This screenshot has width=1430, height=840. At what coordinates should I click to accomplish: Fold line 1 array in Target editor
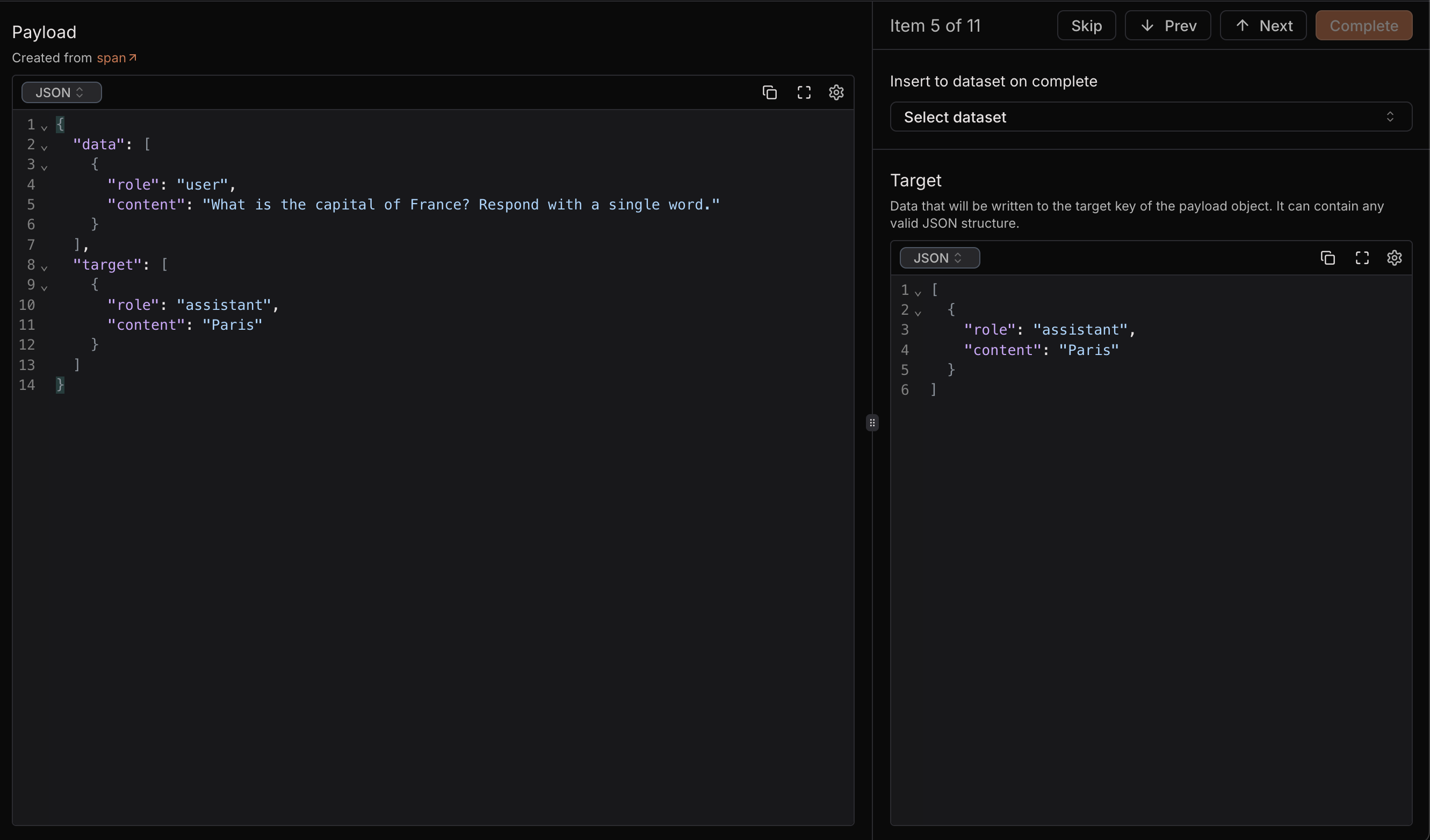[918, 293]
